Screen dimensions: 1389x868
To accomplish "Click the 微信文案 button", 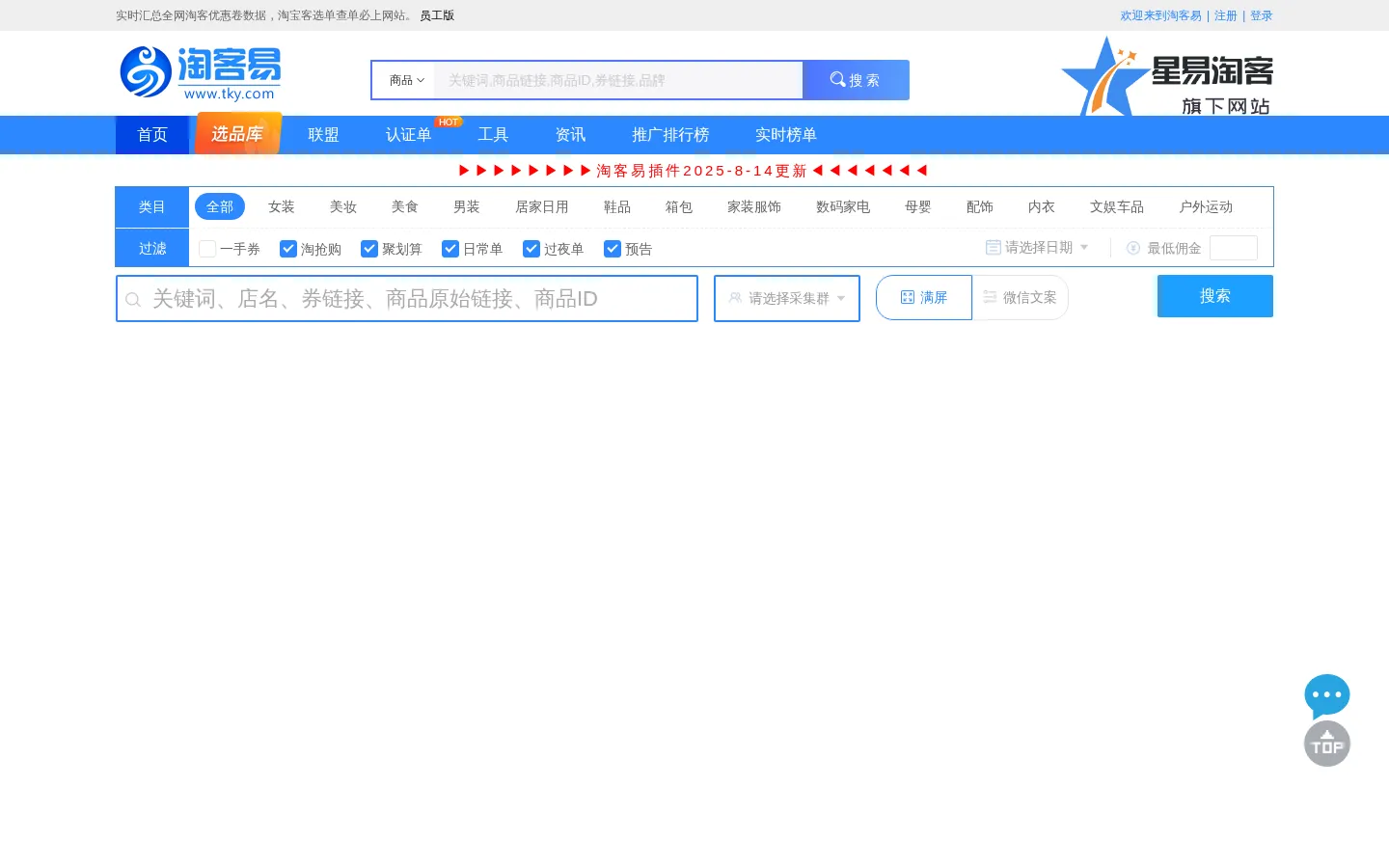I will tap(1021, 297).
